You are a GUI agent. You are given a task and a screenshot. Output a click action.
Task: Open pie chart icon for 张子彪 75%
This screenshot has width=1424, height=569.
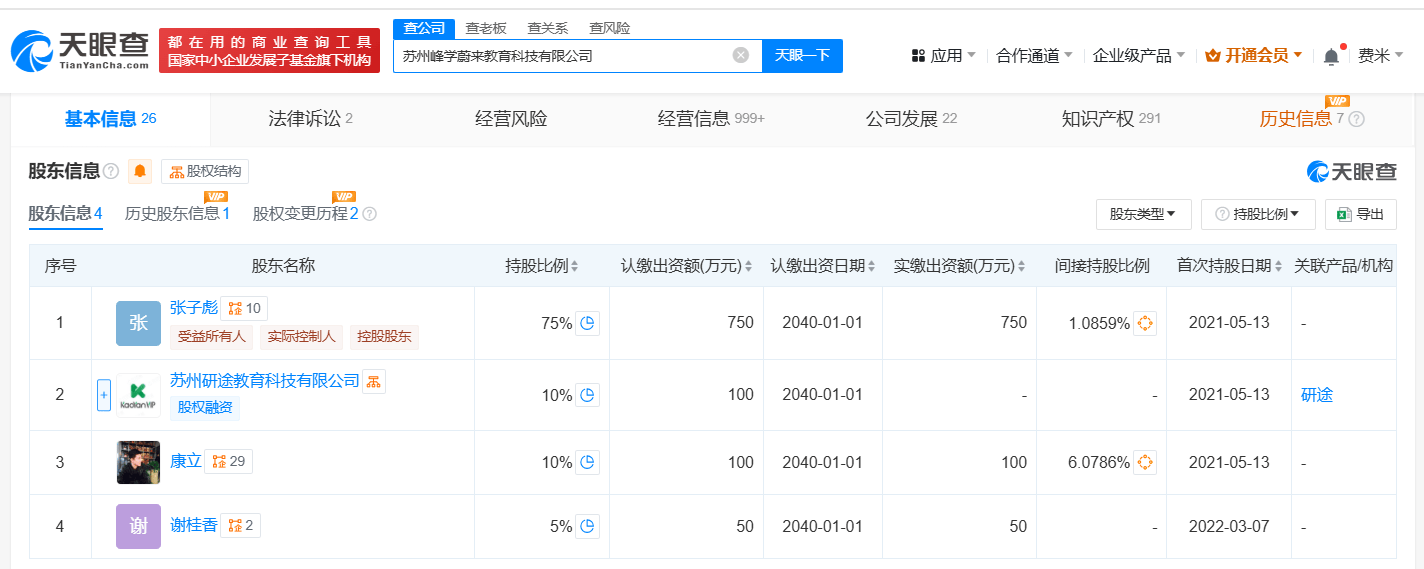588,323
